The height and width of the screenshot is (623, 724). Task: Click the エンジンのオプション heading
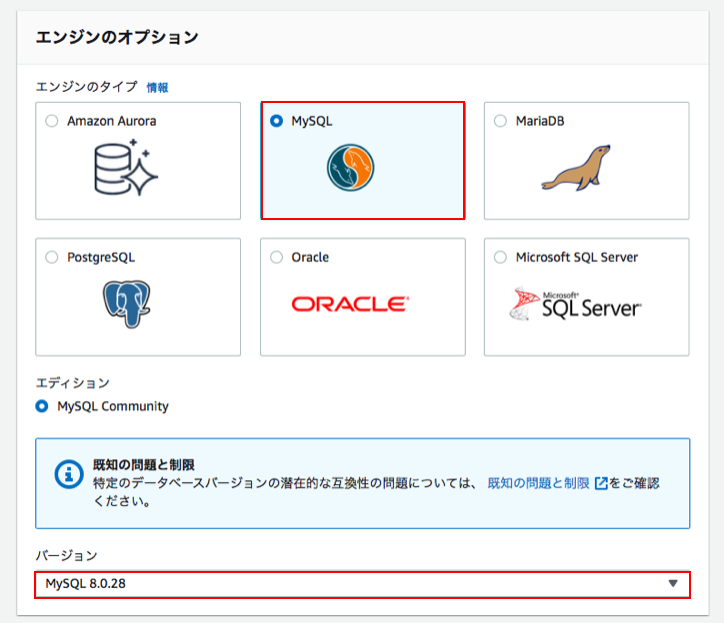117,37
